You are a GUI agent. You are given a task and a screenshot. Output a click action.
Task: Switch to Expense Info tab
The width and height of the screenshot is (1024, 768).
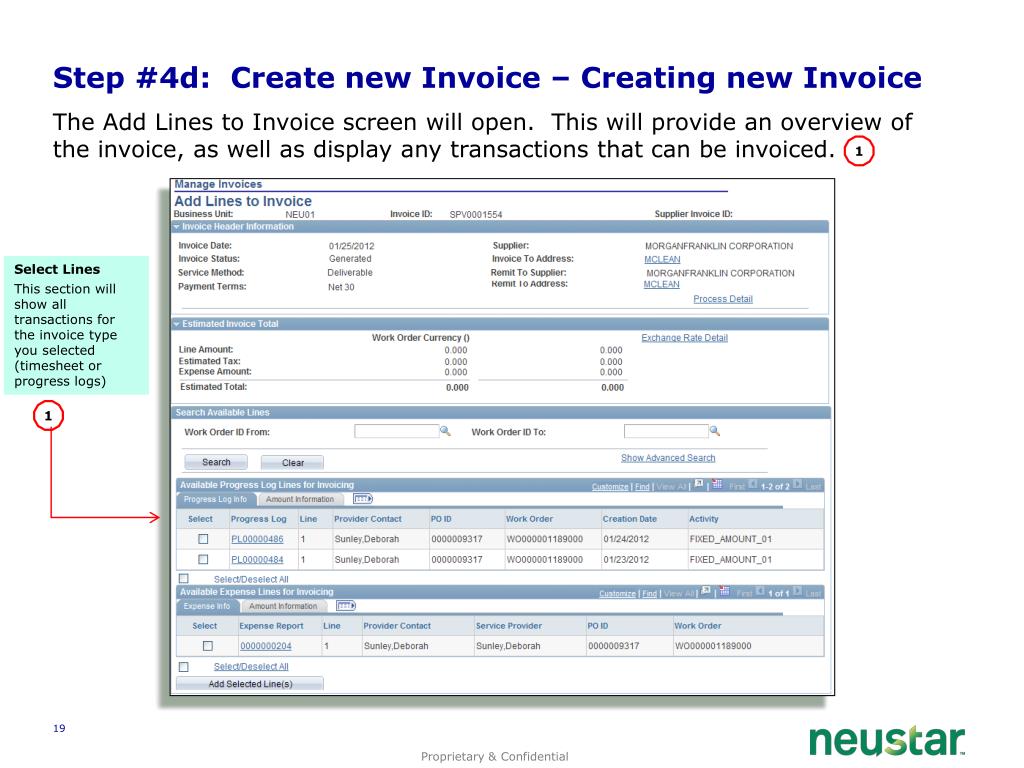tap(206, 606)
